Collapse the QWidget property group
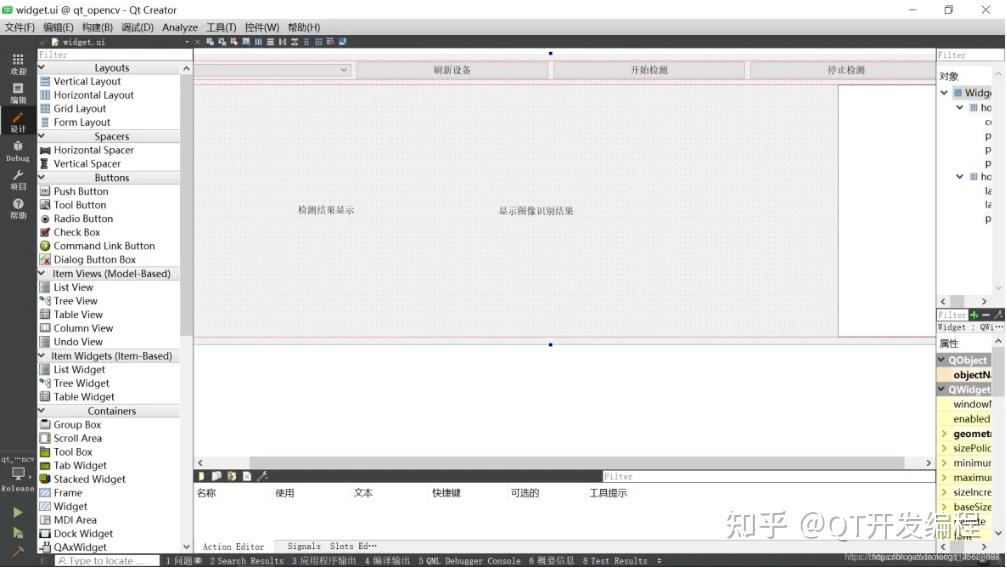 [941, 389]
